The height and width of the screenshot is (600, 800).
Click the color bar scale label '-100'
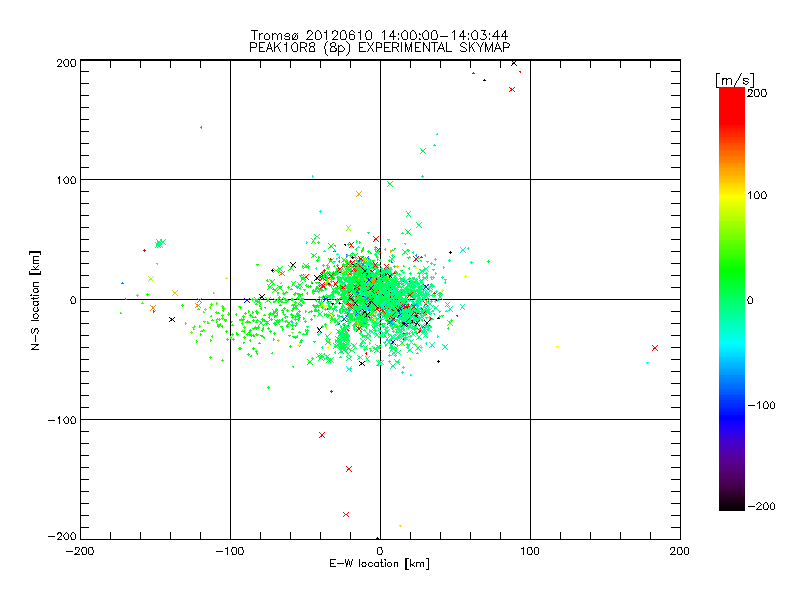761,406
